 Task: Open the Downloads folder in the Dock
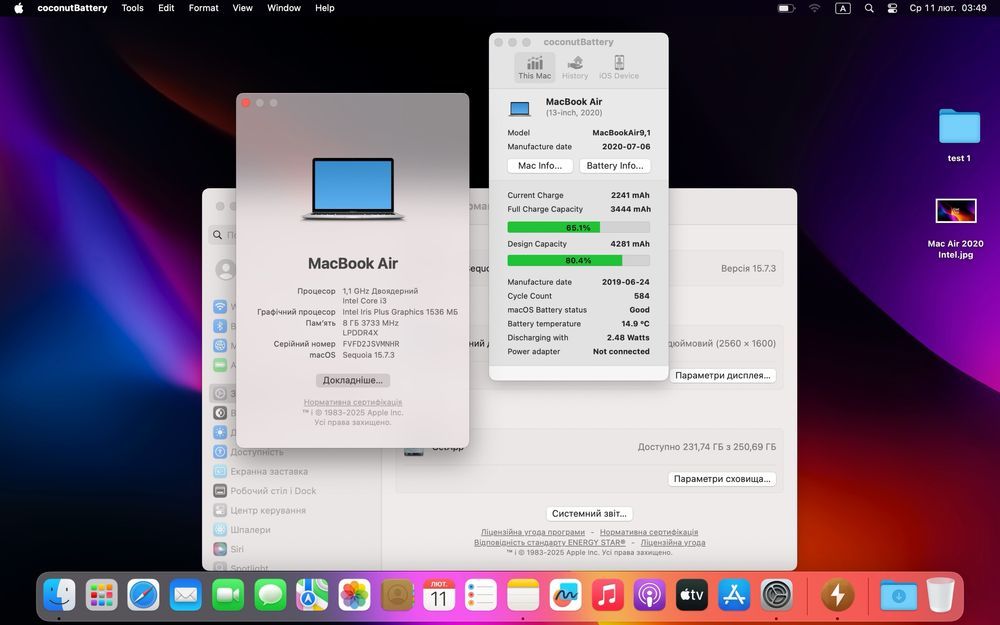[x=899, y=596]
